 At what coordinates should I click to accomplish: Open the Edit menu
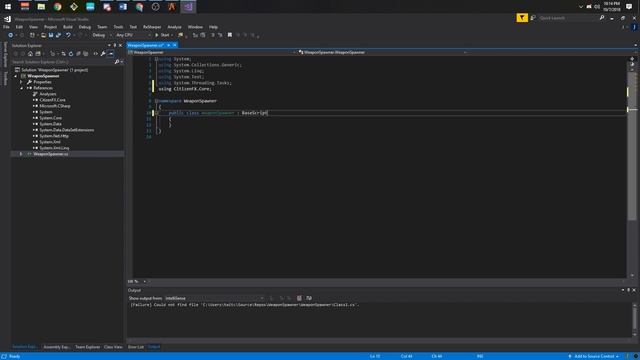(19, 27)
